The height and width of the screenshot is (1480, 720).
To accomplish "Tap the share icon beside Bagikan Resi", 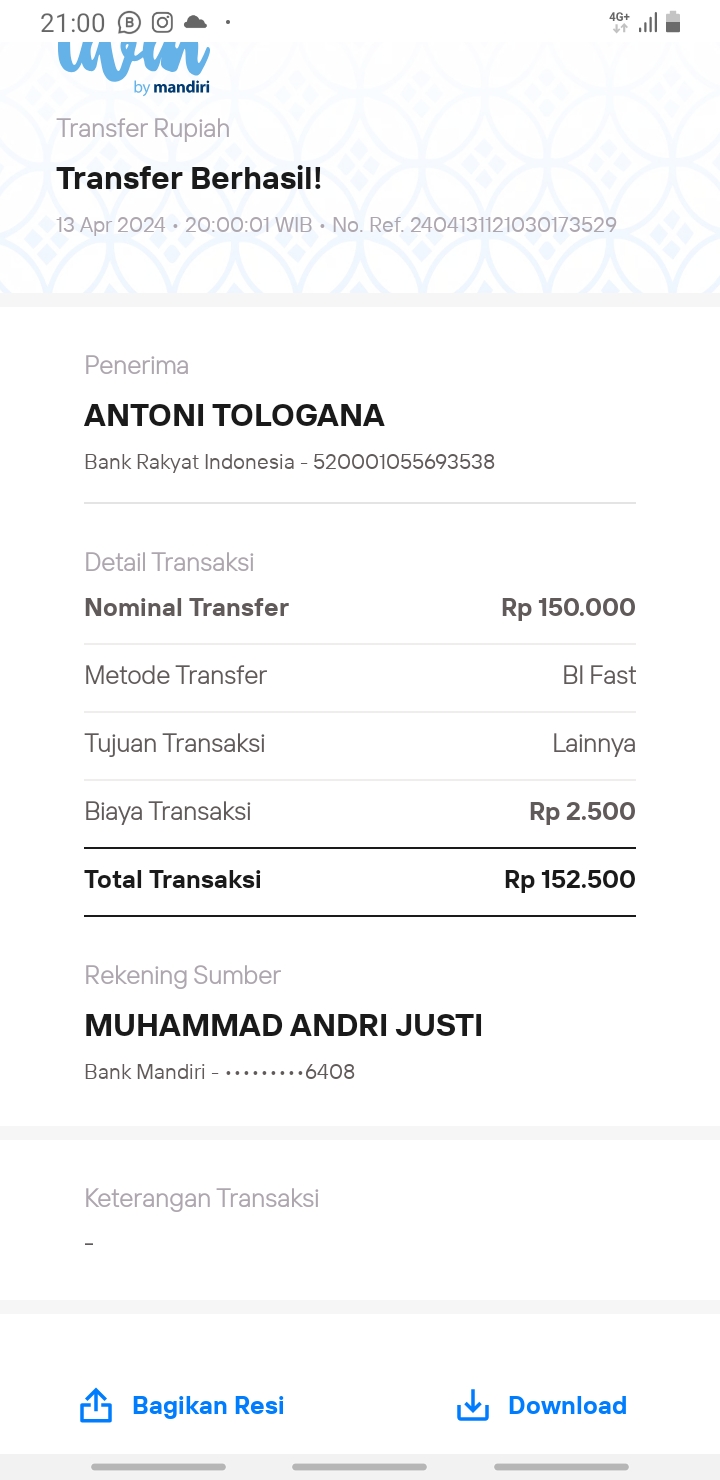I will click(x=96, y=1405).
